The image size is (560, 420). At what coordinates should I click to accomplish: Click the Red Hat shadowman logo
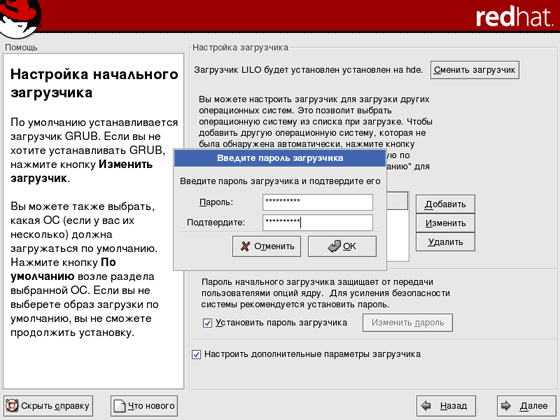20,18
